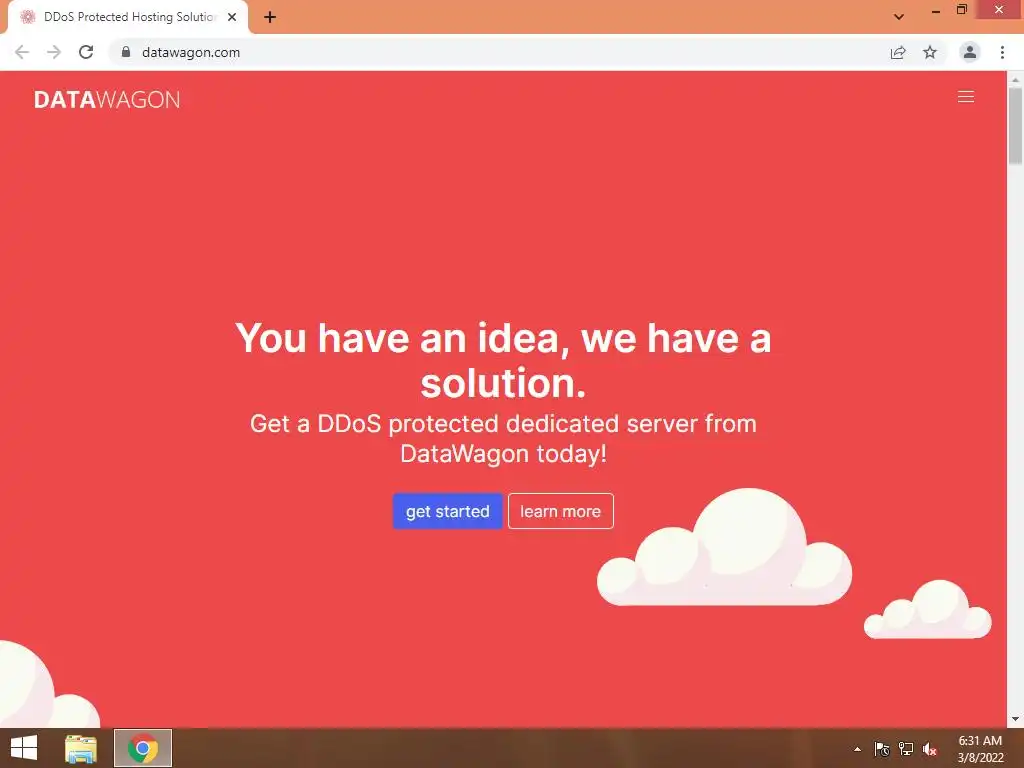Click the network tray icon

pyautogui.click(x=906, y=749)
